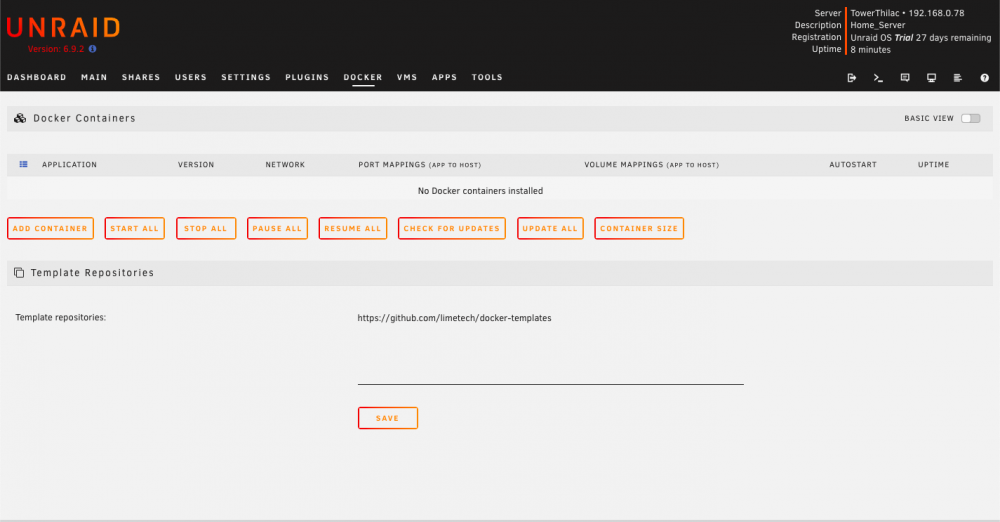The width and height of the screenshot is (1000, 522).
Task: Click the Version column header
Action: (196, 165)
